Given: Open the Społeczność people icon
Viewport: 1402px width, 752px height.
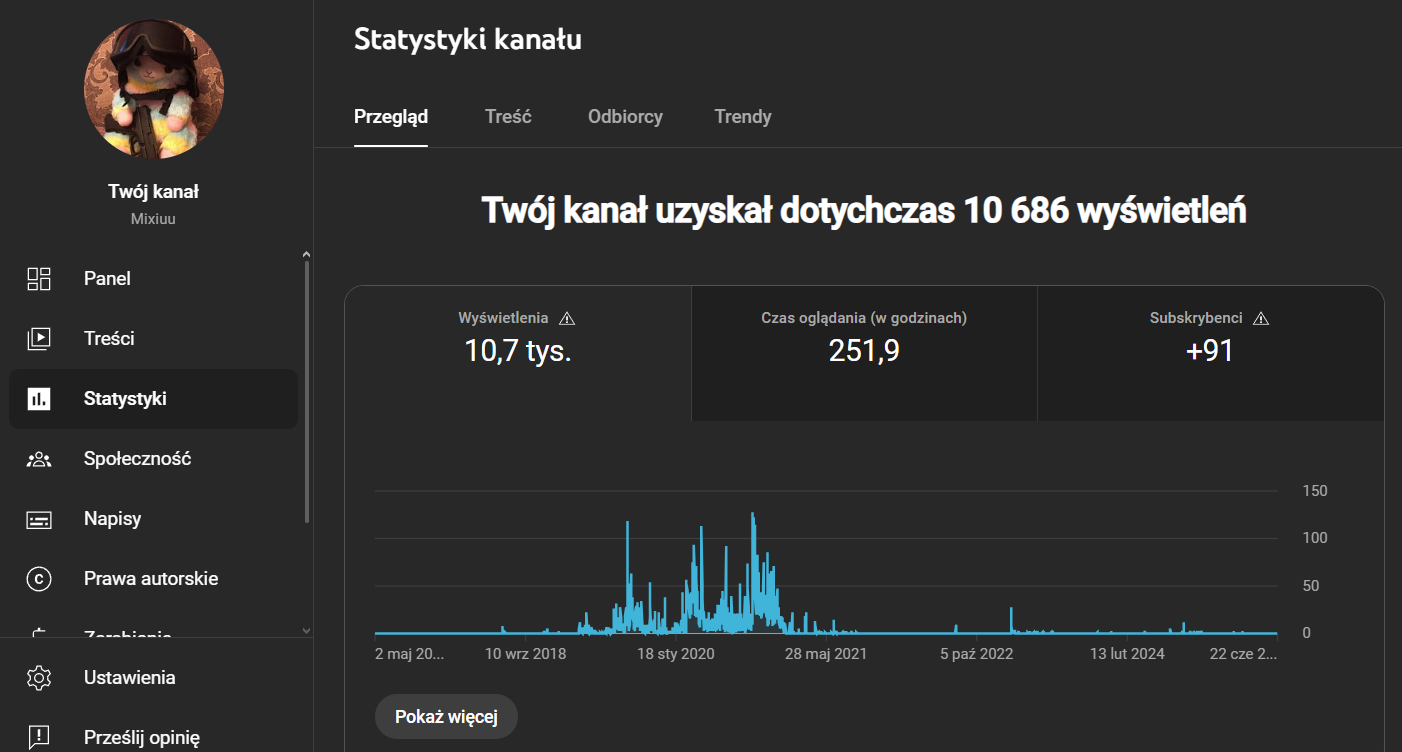Looking at the screenshot, I should [39, 459].
